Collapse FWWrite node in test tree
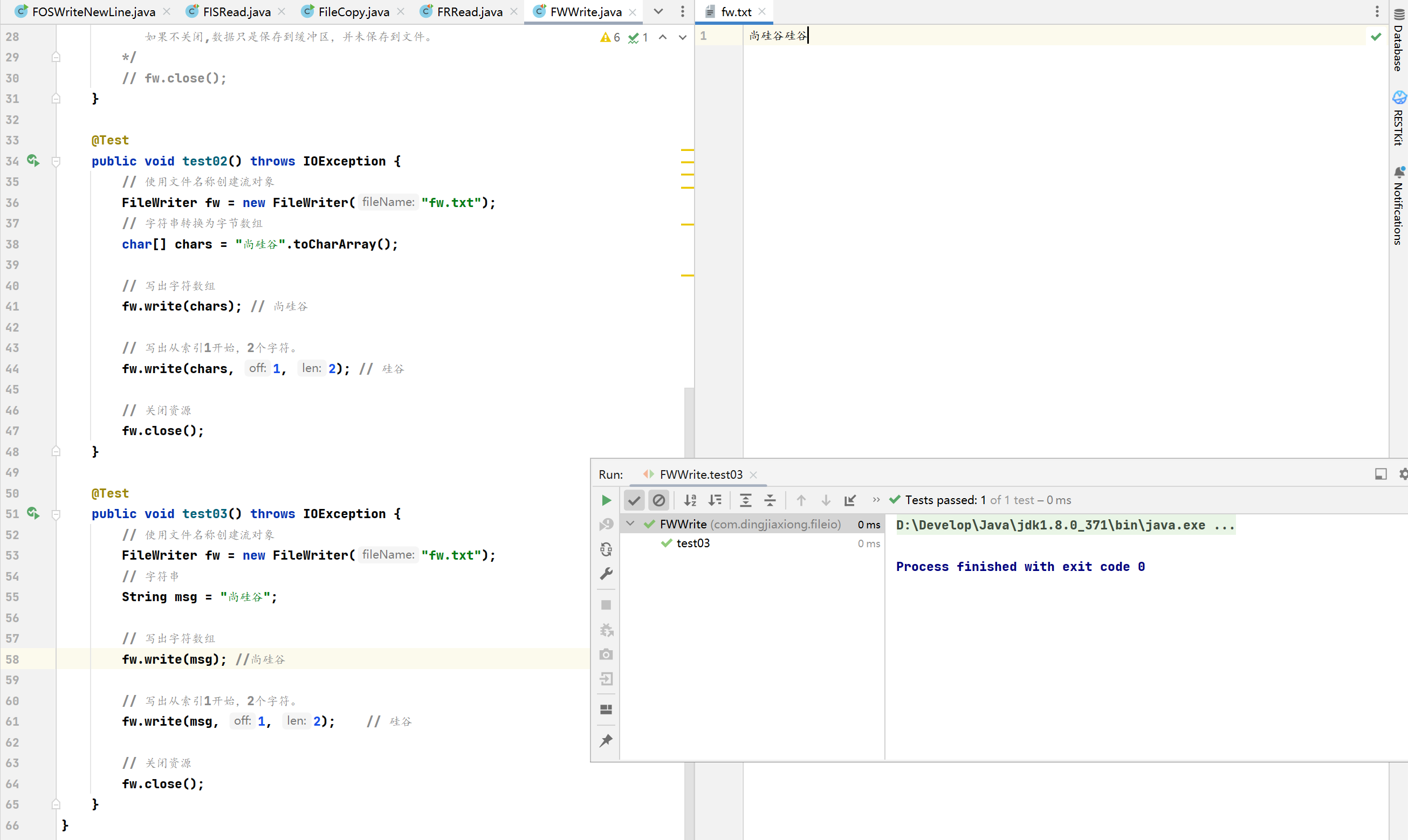The image size is (1408, 840). click(630, 524)
